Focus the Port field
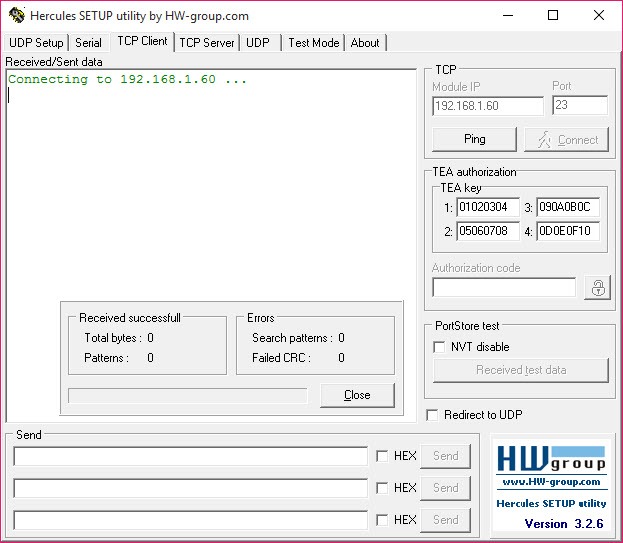Screen dimensions: 623x543 (x=580, y=105)
